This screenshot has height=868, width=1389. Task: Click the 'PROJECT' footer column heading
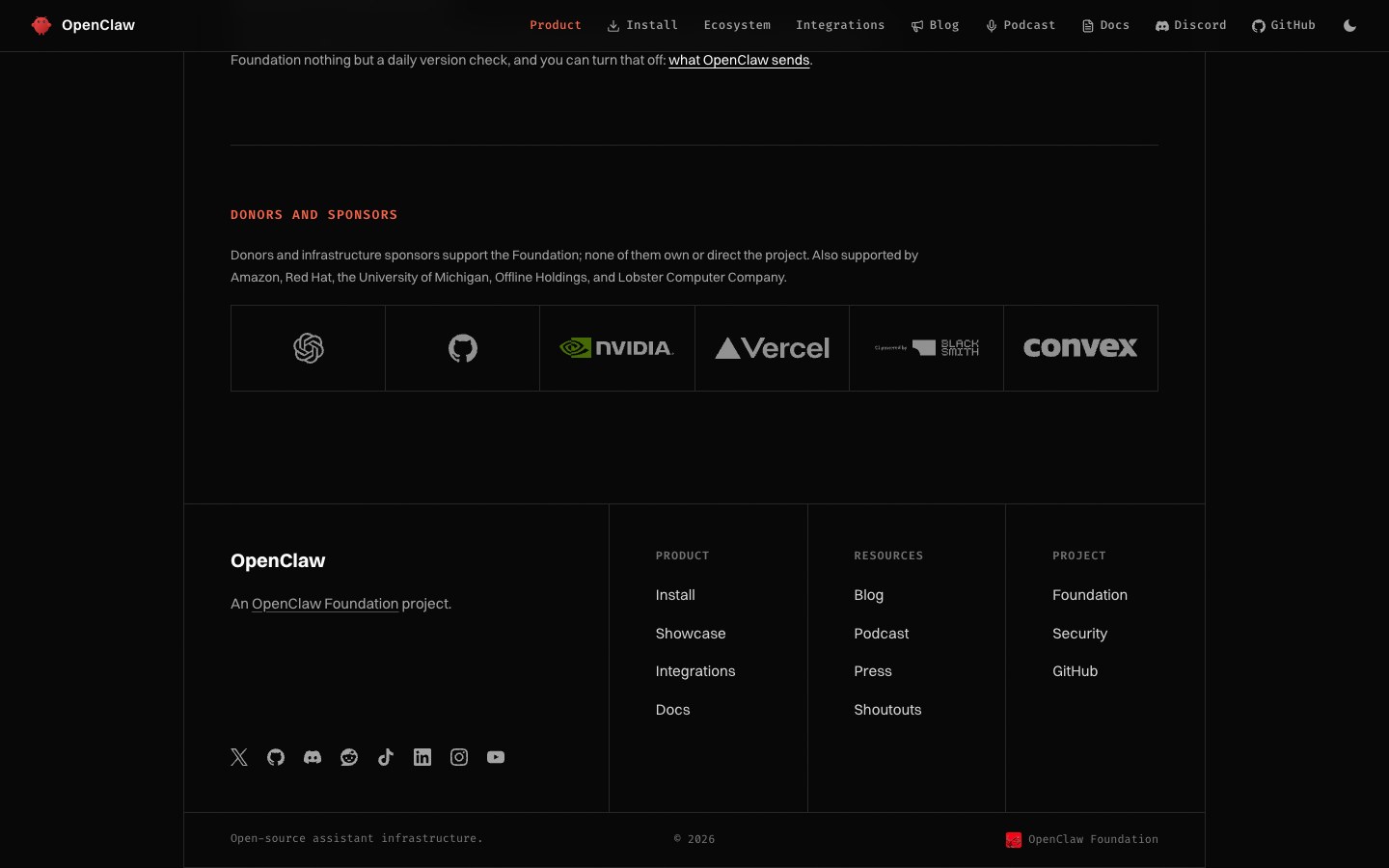pos(1078,556)
